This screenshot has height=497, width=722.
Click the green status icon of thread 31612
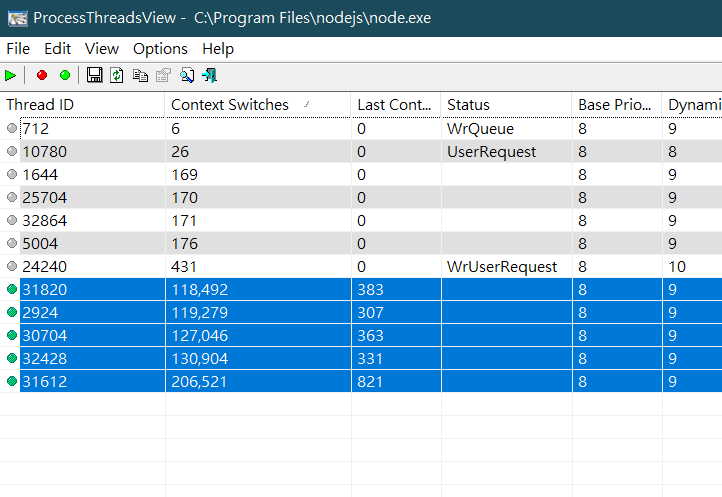pyautogui.click(x=12, y=381)
